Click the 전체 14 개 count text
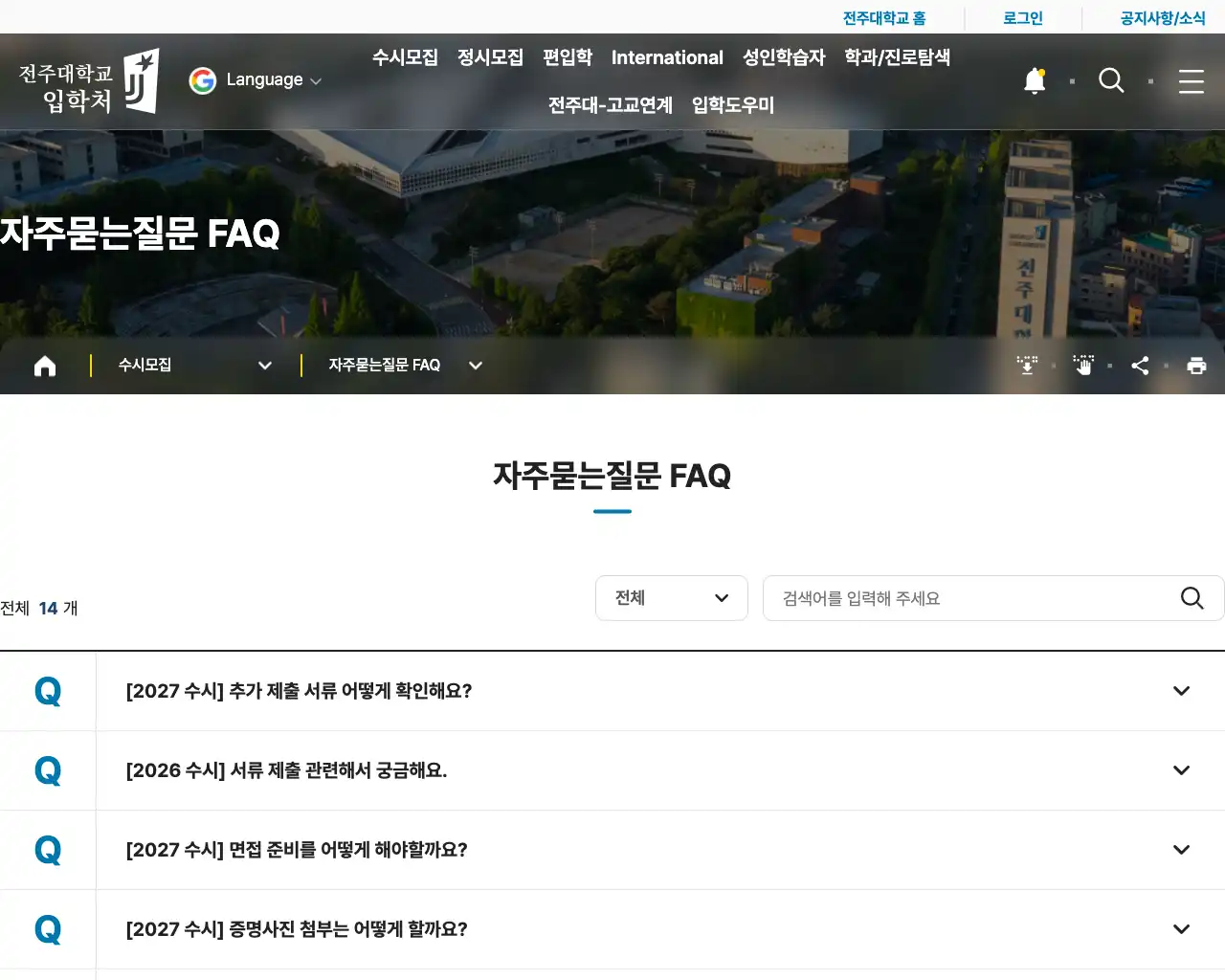Image resolution: width=1225 pixels, height=980 pixels. pyautogui.click(x=39, y=609)
